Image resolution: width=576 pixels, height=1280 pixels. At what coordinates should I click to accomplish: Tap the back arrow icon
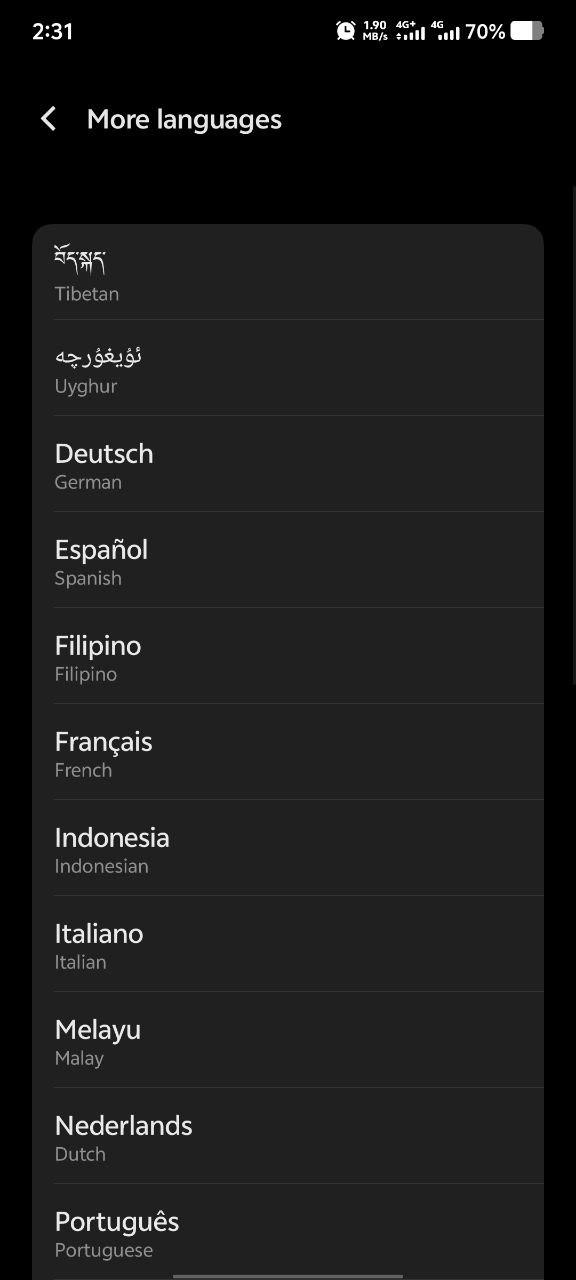[48, 119]
